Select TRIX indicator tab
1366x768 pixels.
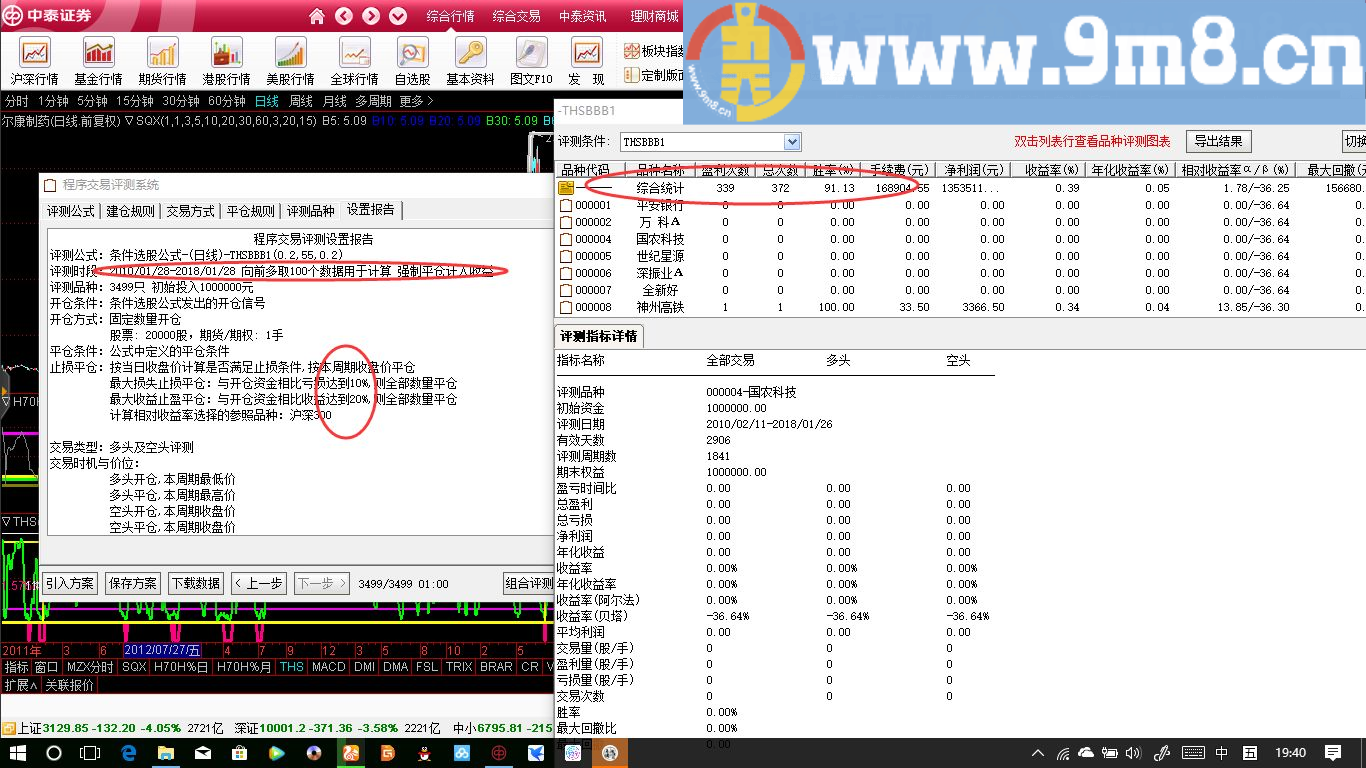pyautogui.click(x=459, y=667)
